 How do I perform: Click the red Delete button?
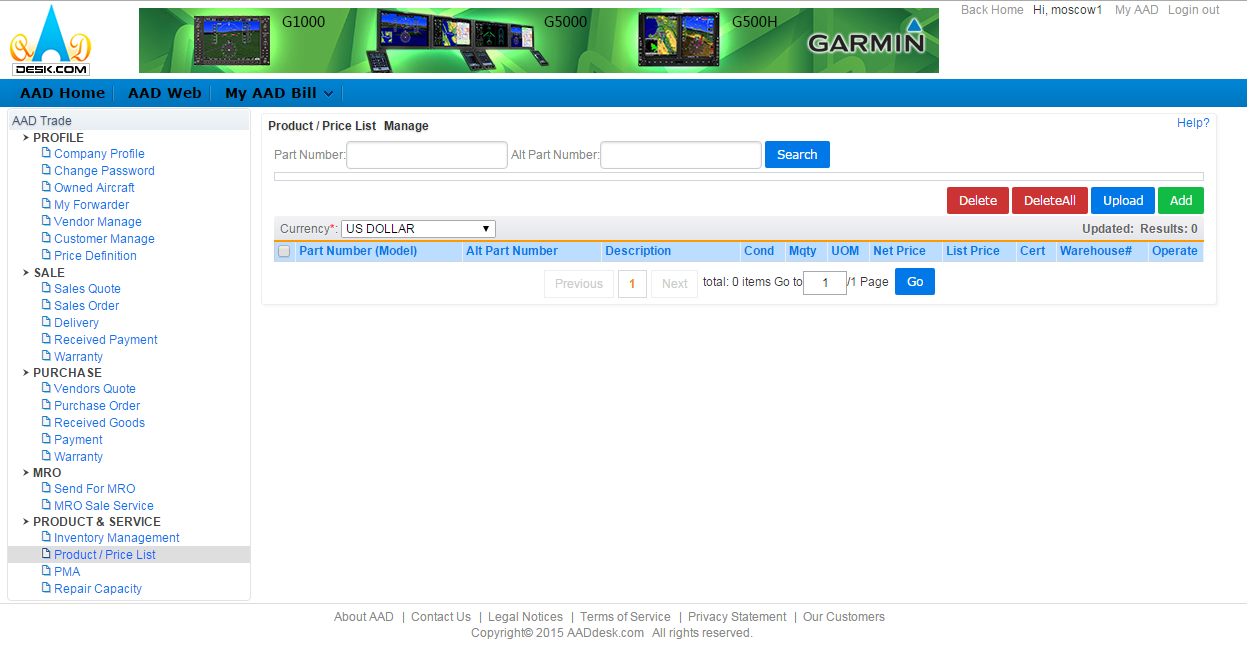pyautogui.click(x=978, y=201)
